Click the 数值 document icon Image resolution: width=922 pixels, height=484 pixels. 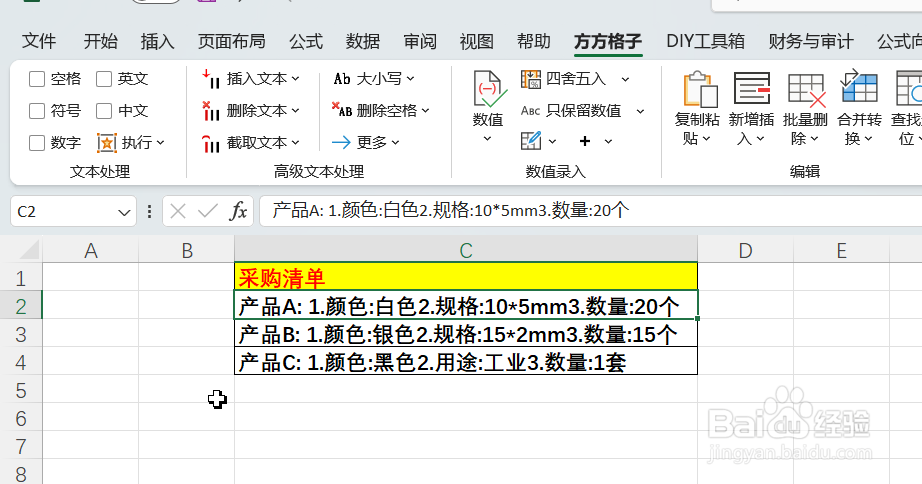coord(489,89)
